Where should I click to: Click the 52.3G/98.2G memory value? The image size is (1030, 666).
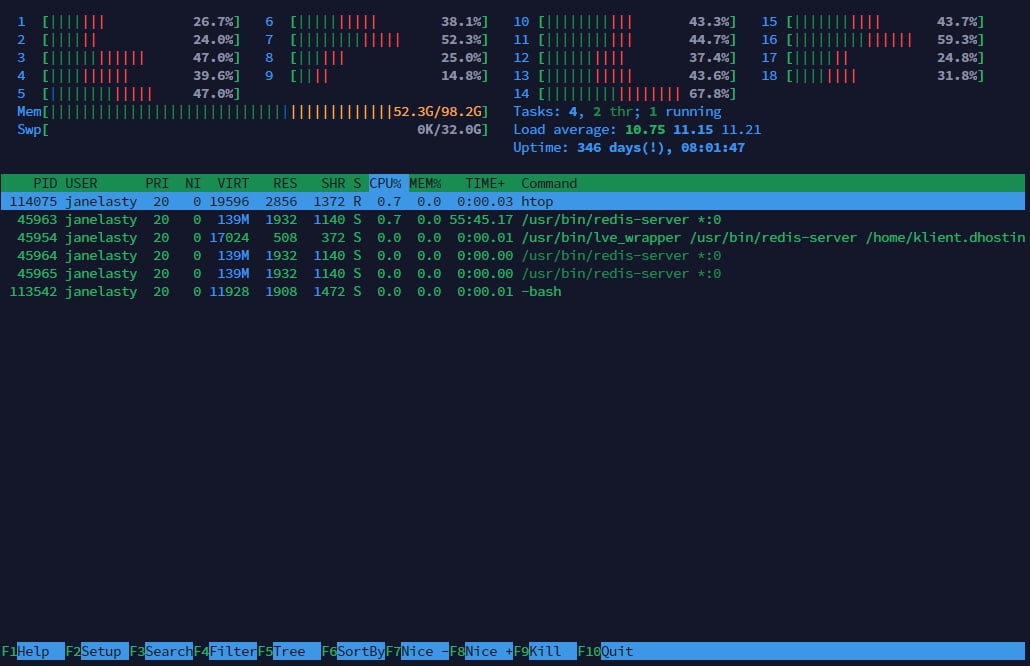[437, 112]
